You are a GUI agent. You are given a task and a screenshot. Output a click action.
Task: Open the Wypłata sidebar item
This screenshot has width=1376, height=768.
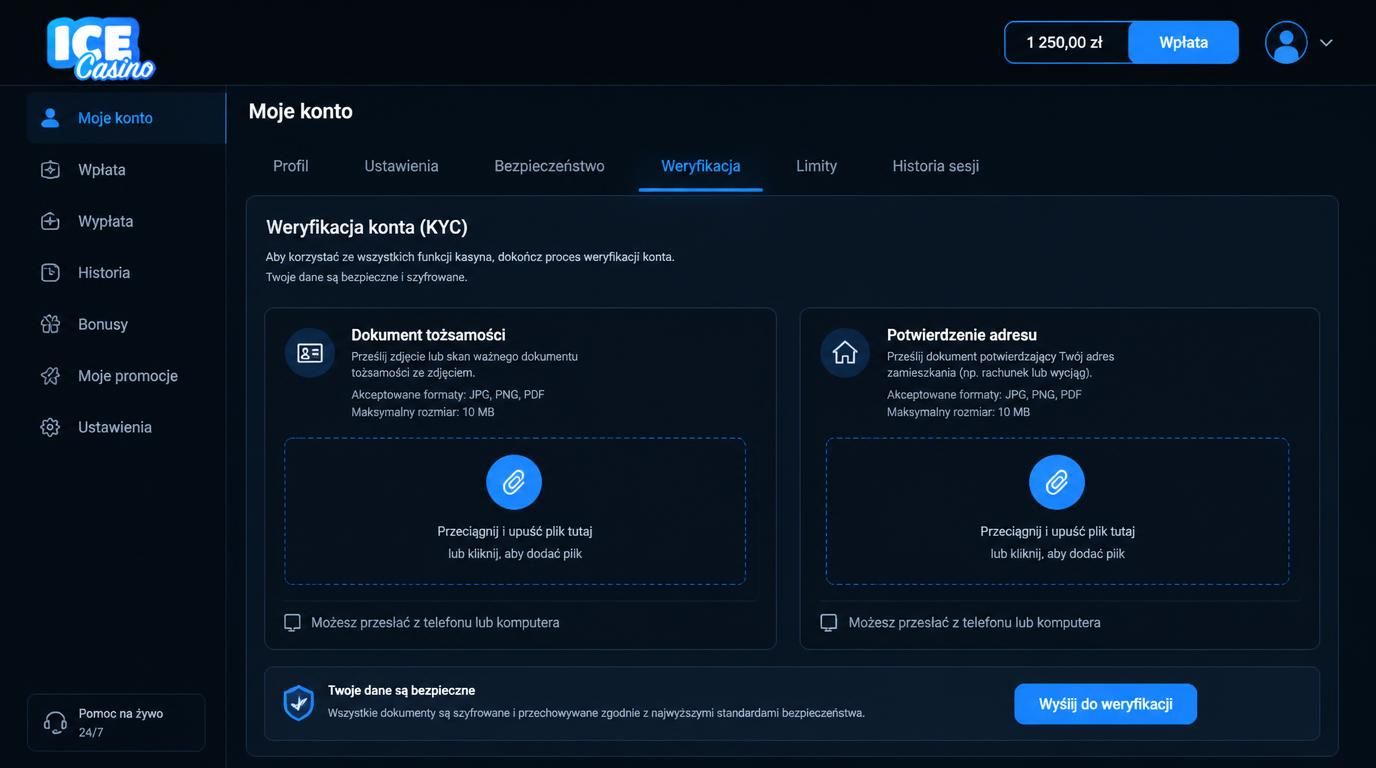pyautogui.click(x=127, y=221)
